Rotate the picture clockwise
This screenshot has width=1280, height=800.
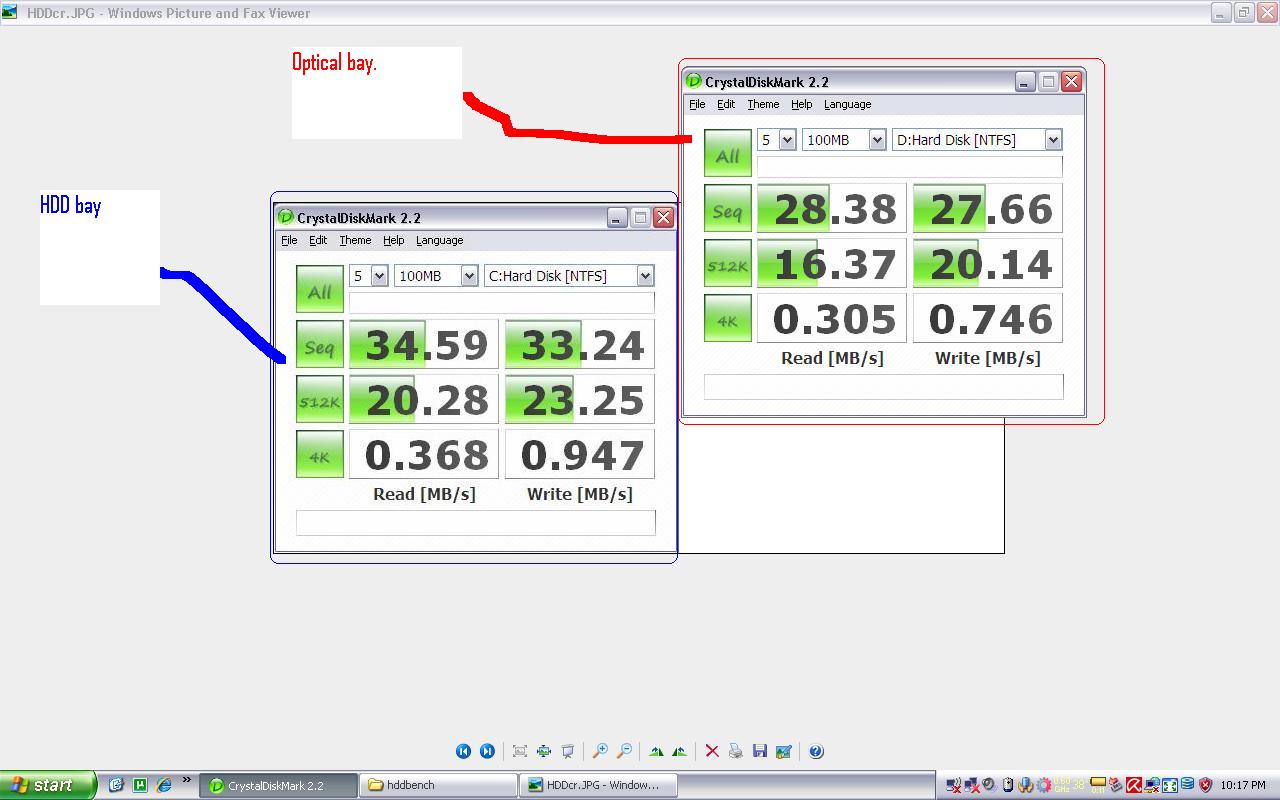[x=656, y=751]
